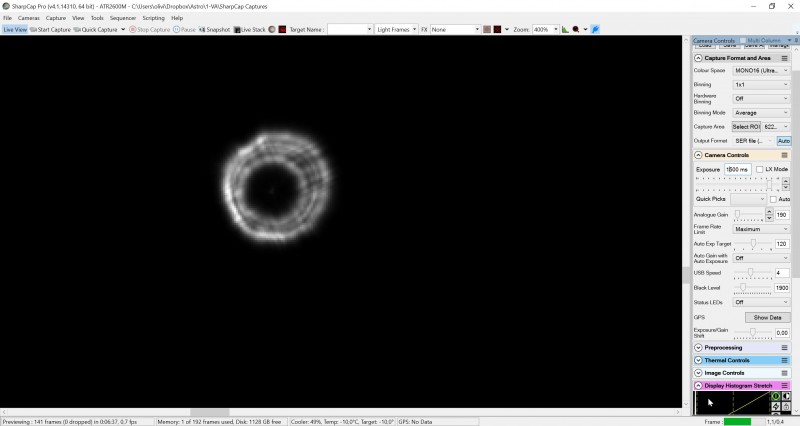The width and height of the screenshot is (800, 426).
Task: Open the Tools menu
Action: pyautogui.click(x=97, y=18)
